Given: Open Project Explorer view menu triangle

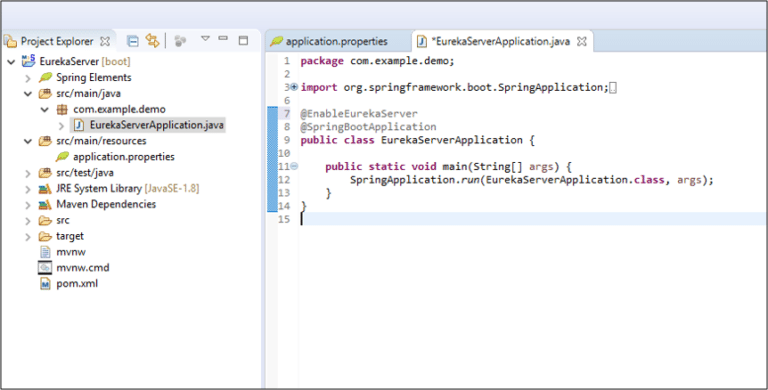Looking at the screenshot, I should 205,38.
